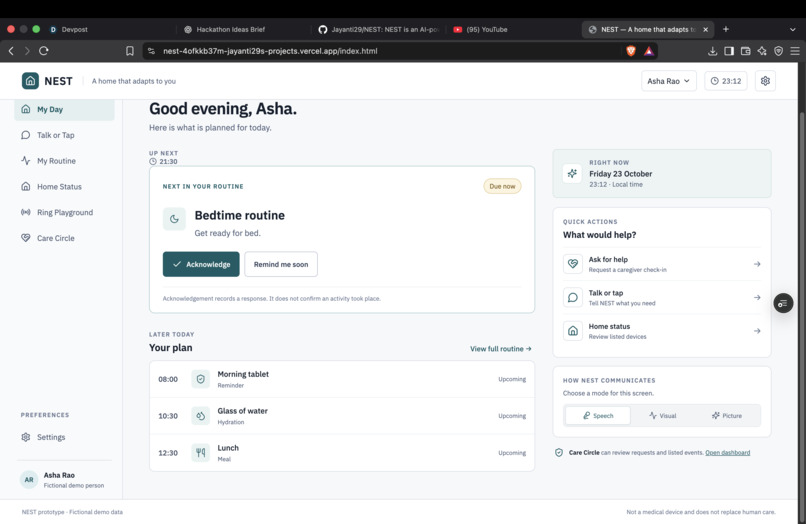
Task: Expand the tab search chevron
Action: coord(793,29)
